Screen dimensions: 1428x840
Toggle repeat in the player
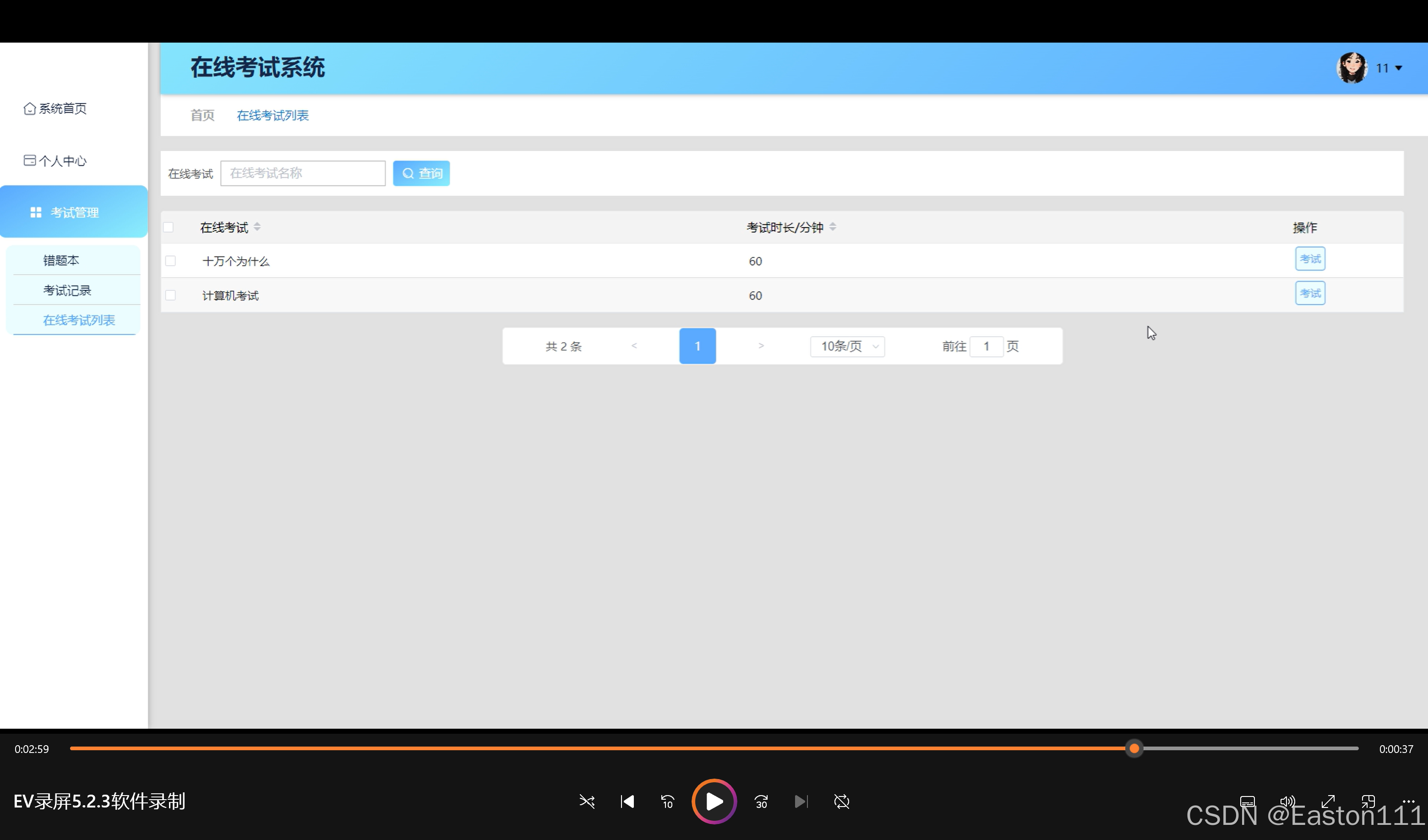[841, 802]
